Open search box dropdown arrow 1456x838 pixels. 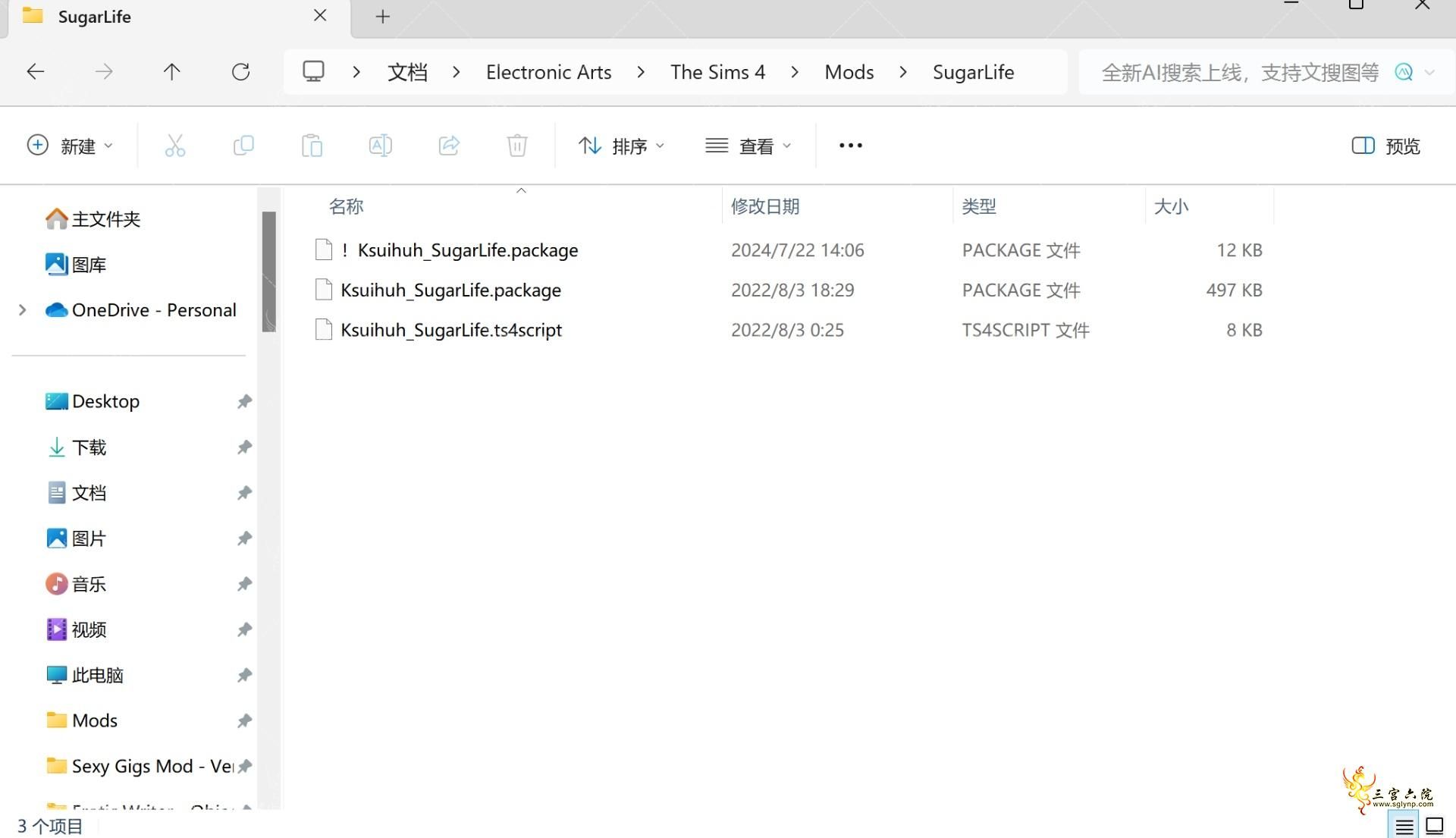[x=1430, y=73]
